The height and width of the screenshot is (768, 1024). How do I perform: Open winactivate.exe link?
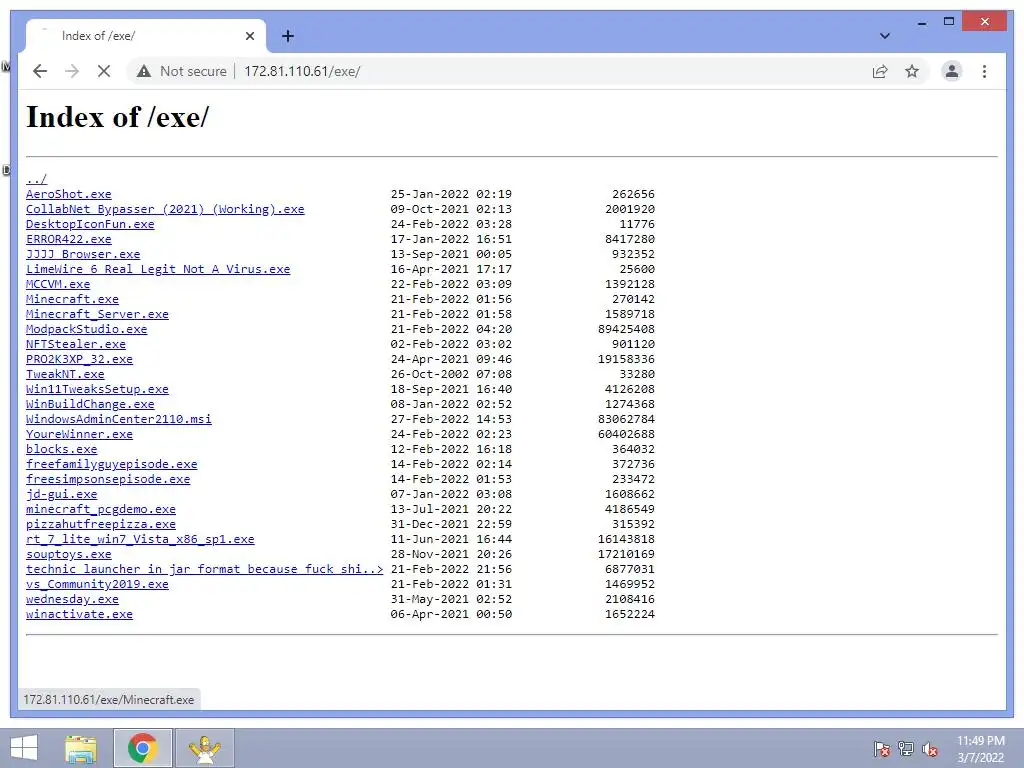pyautogui.click(x=80, y=615)
